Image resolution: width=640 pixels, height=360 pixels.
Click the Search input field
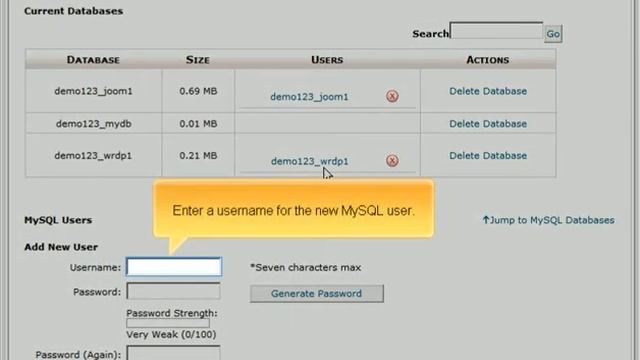[496, 31]
